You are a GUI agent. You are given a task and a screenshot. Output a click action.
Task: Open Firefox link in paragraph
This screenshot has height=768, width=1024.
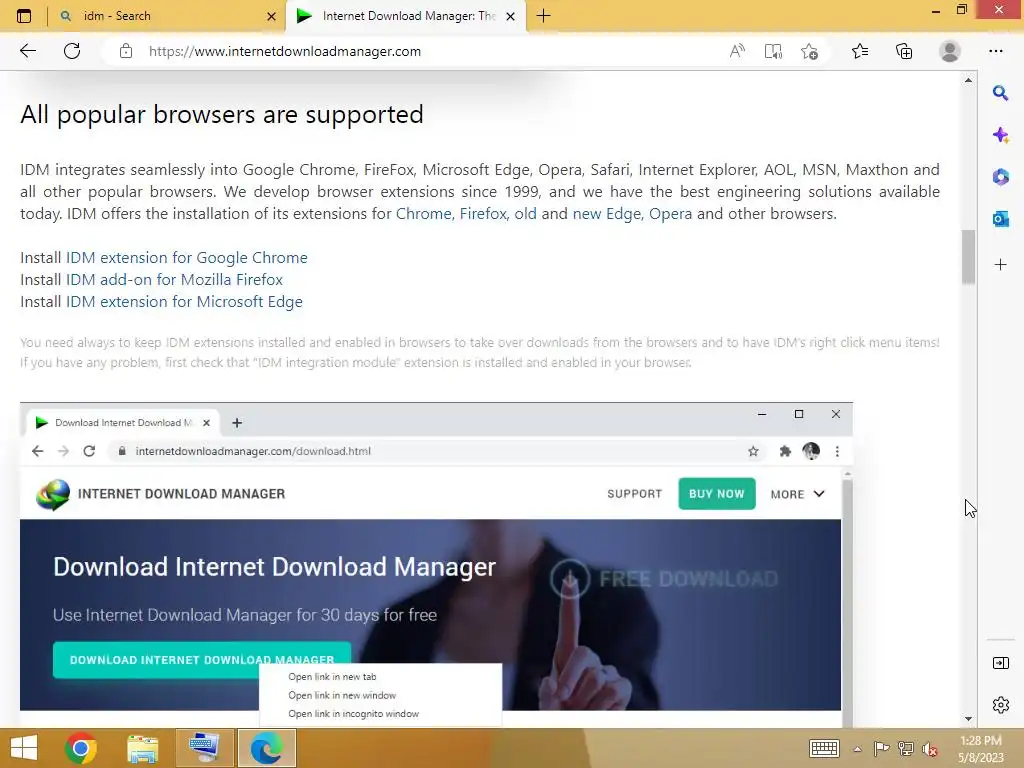[483, 214]
